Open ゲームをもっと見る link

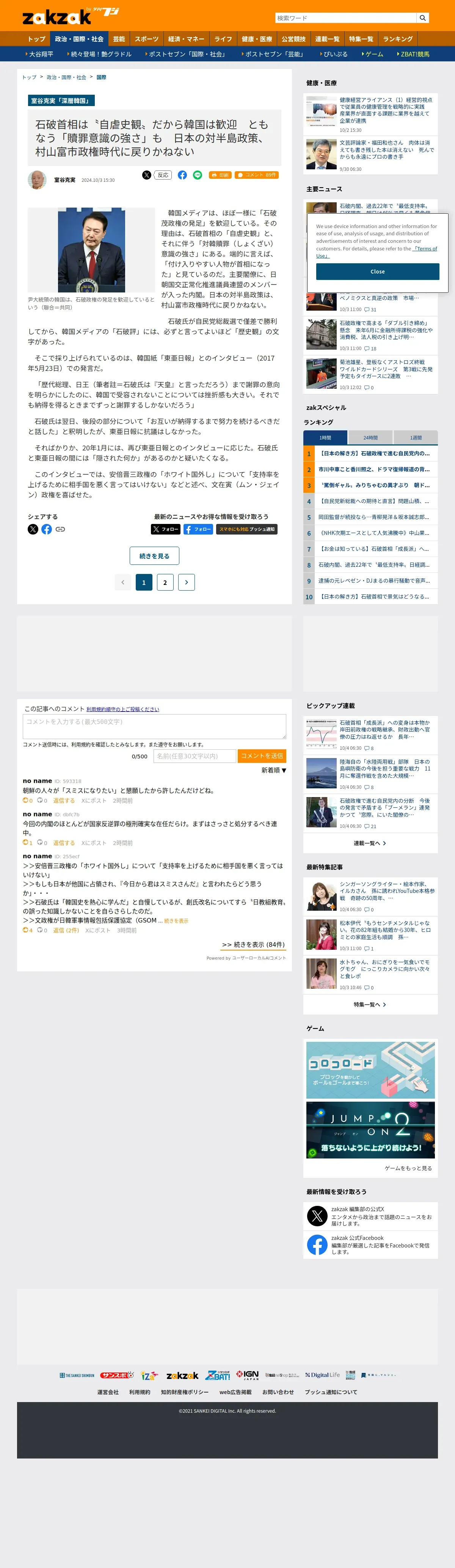tap(408, 1168)
